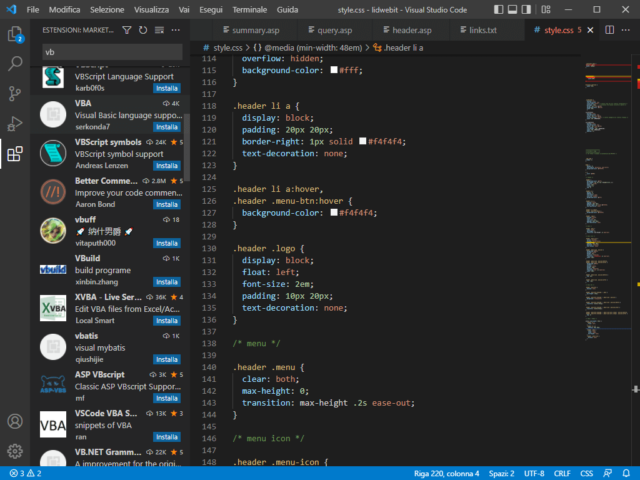The image size is (640, 480).
Task: Open the Explorer view in activity bar
Action: (15, 34)
